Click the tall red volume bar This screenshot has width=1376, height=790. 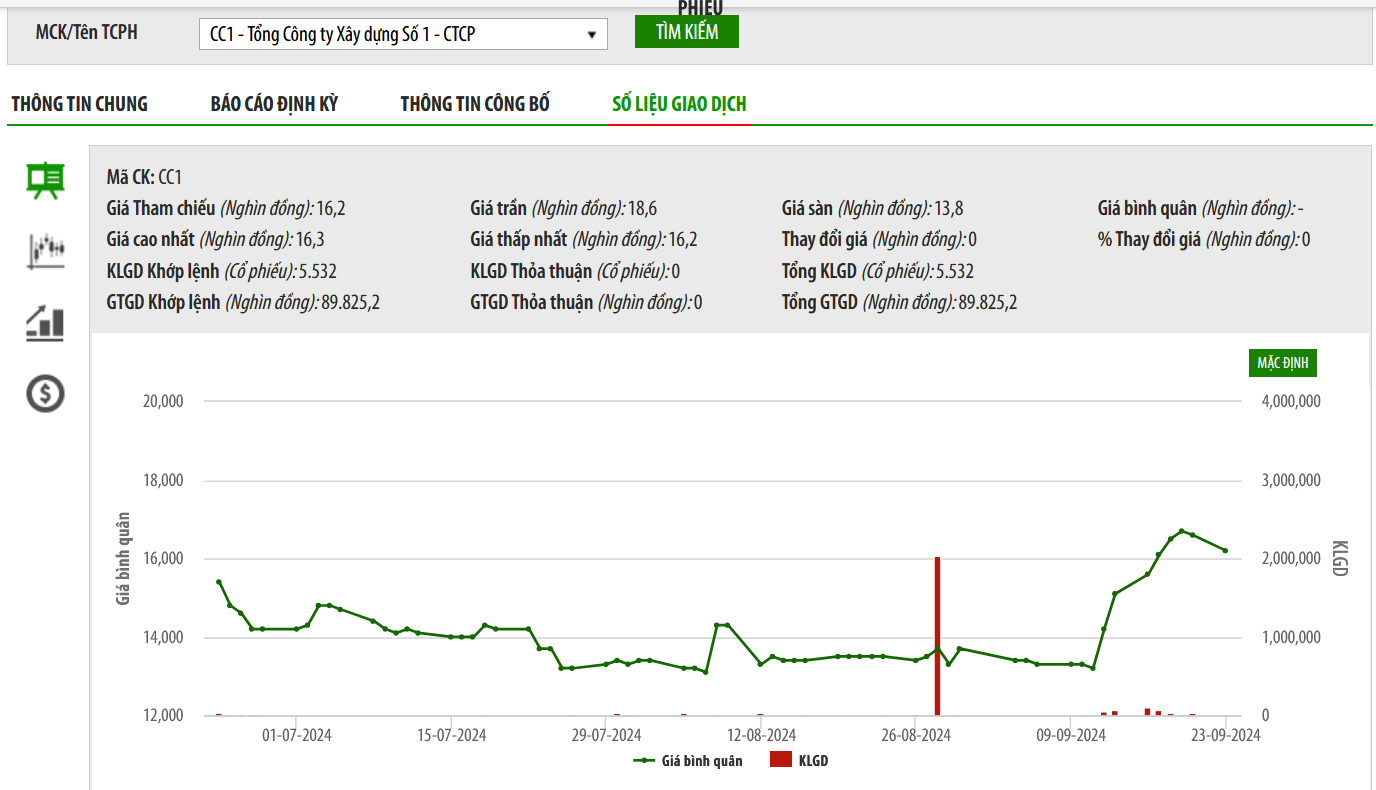(x=937, y=636)
